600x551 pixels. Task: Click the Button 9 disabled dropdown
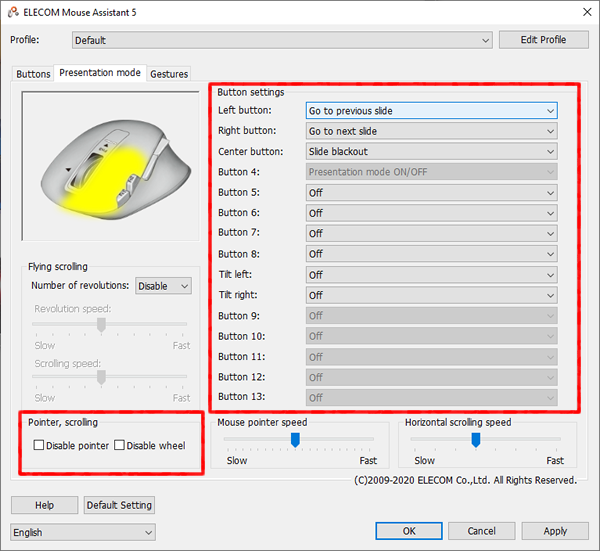pos(431,316)
